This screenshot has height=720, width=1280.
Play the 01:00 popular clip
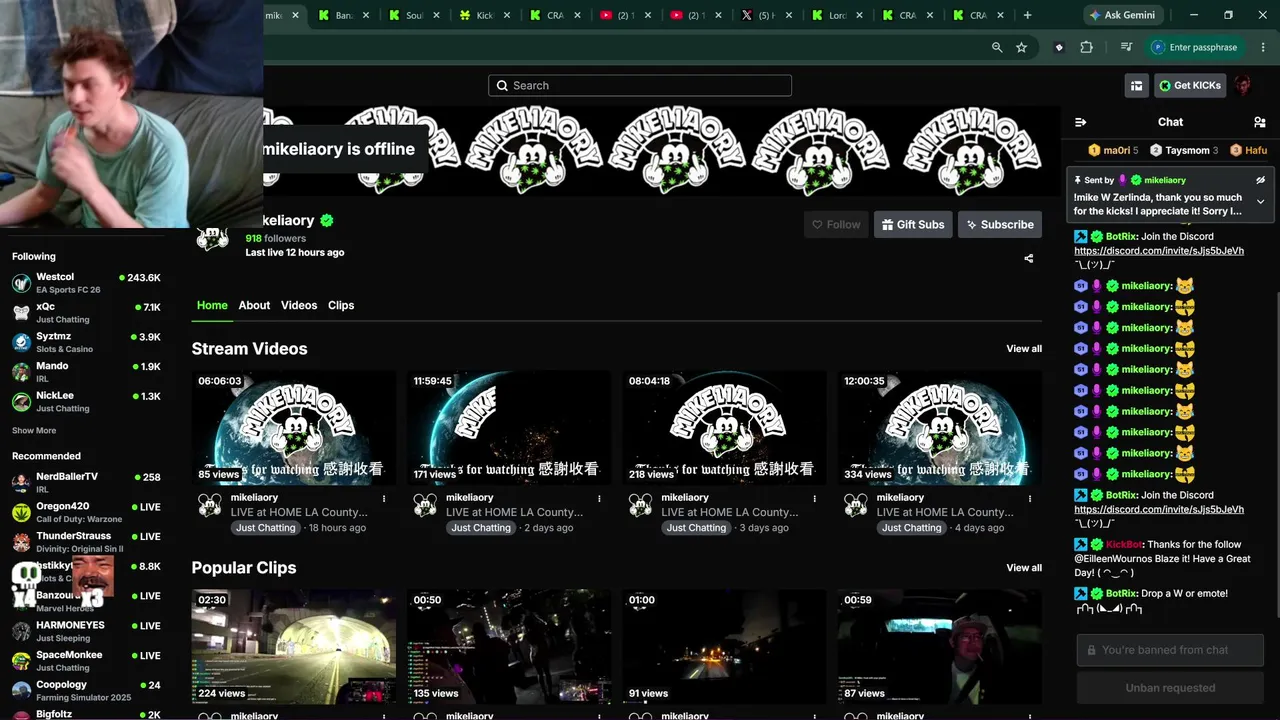tap(725, 646)
